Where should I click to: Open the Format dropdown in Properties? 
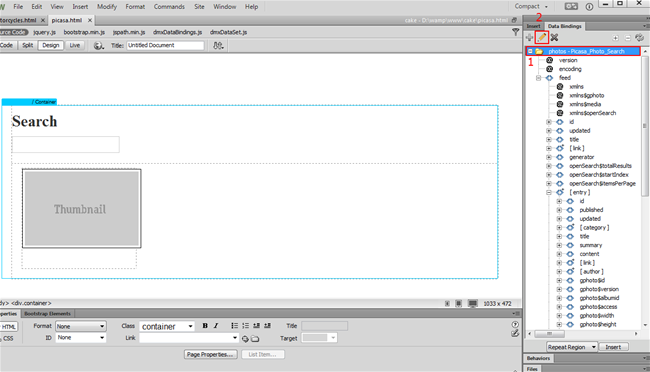pos(81,326)
